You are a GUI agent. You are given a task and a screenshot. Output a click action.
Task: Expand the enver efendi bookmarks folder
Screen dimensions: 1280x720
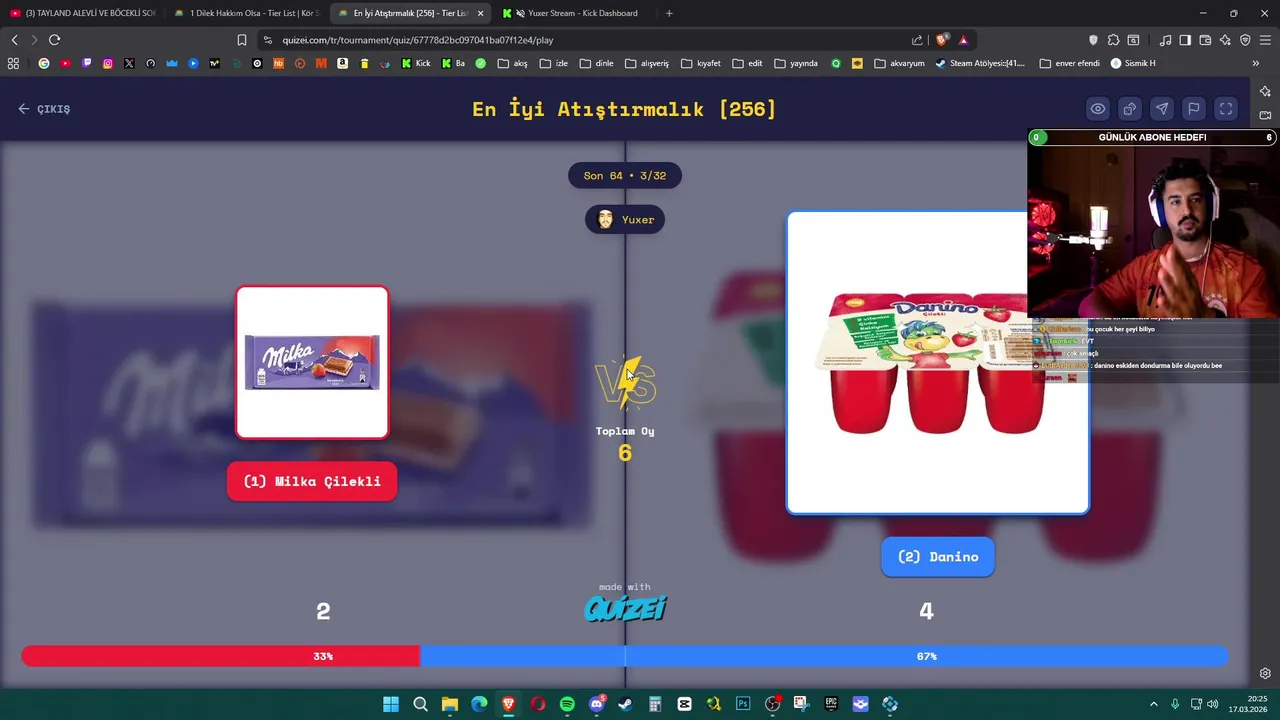[x=1070, y=63]
